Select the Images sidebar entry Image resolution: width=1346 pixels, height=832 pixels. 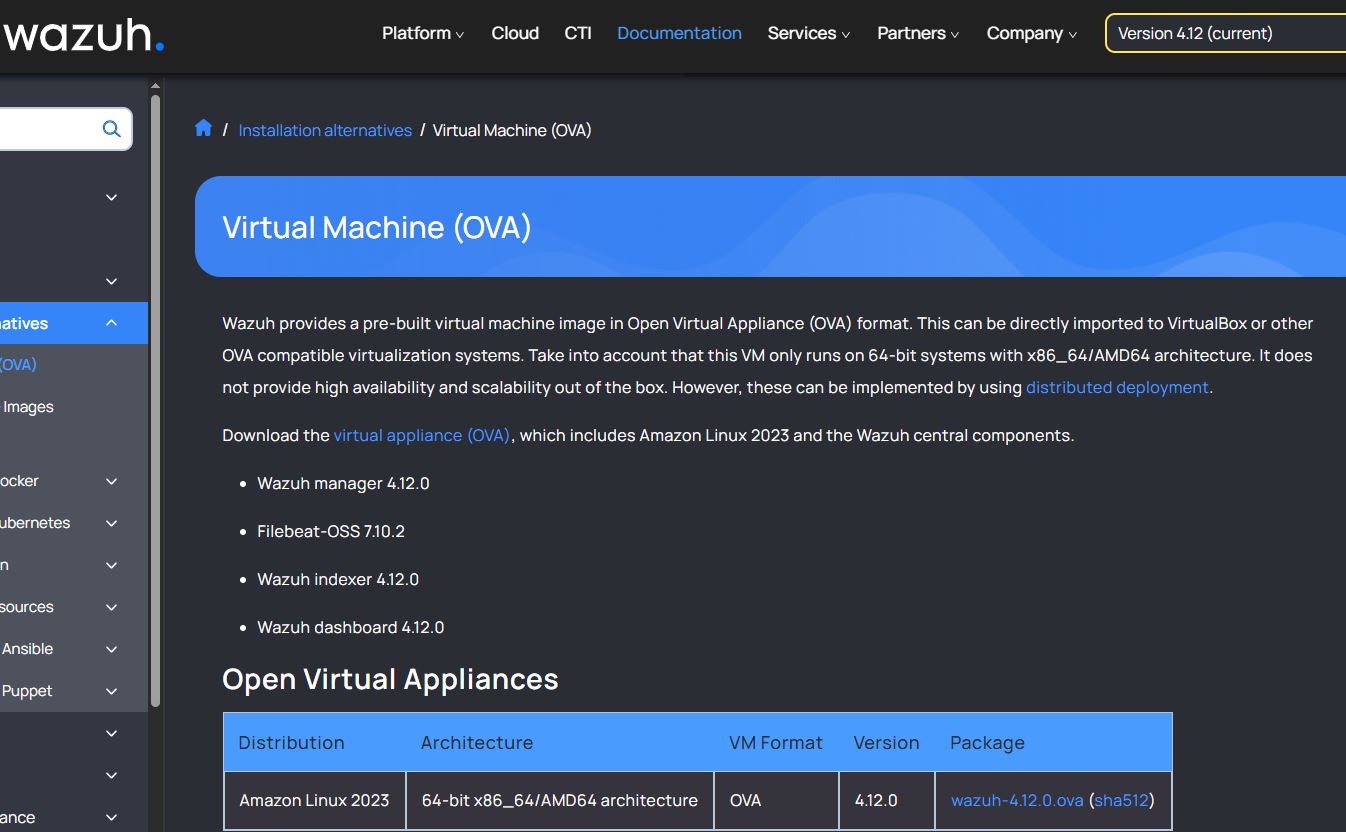pyautogui.click(x=28, y=407)
